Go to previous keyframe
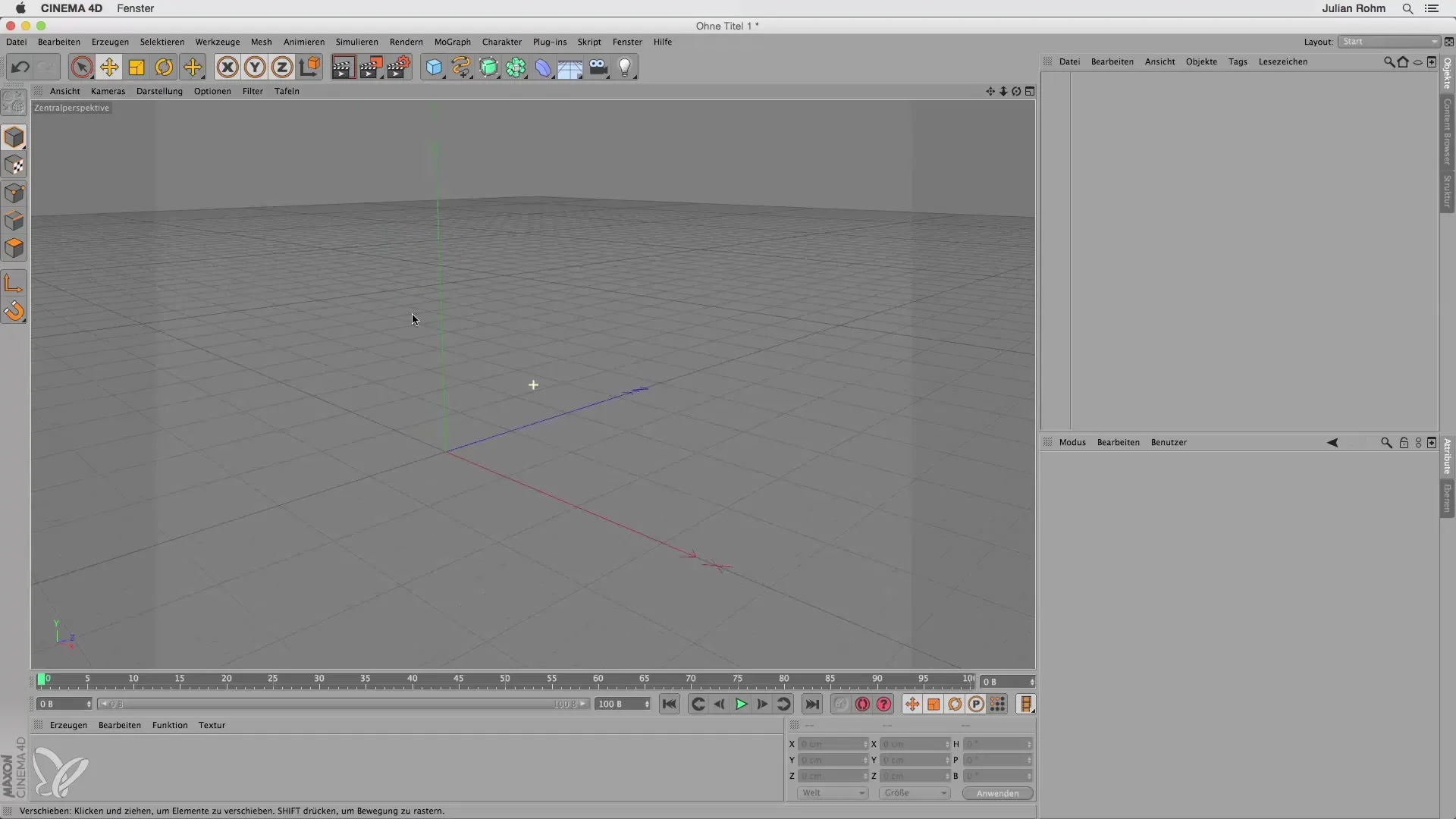 (x=698, y=704)
